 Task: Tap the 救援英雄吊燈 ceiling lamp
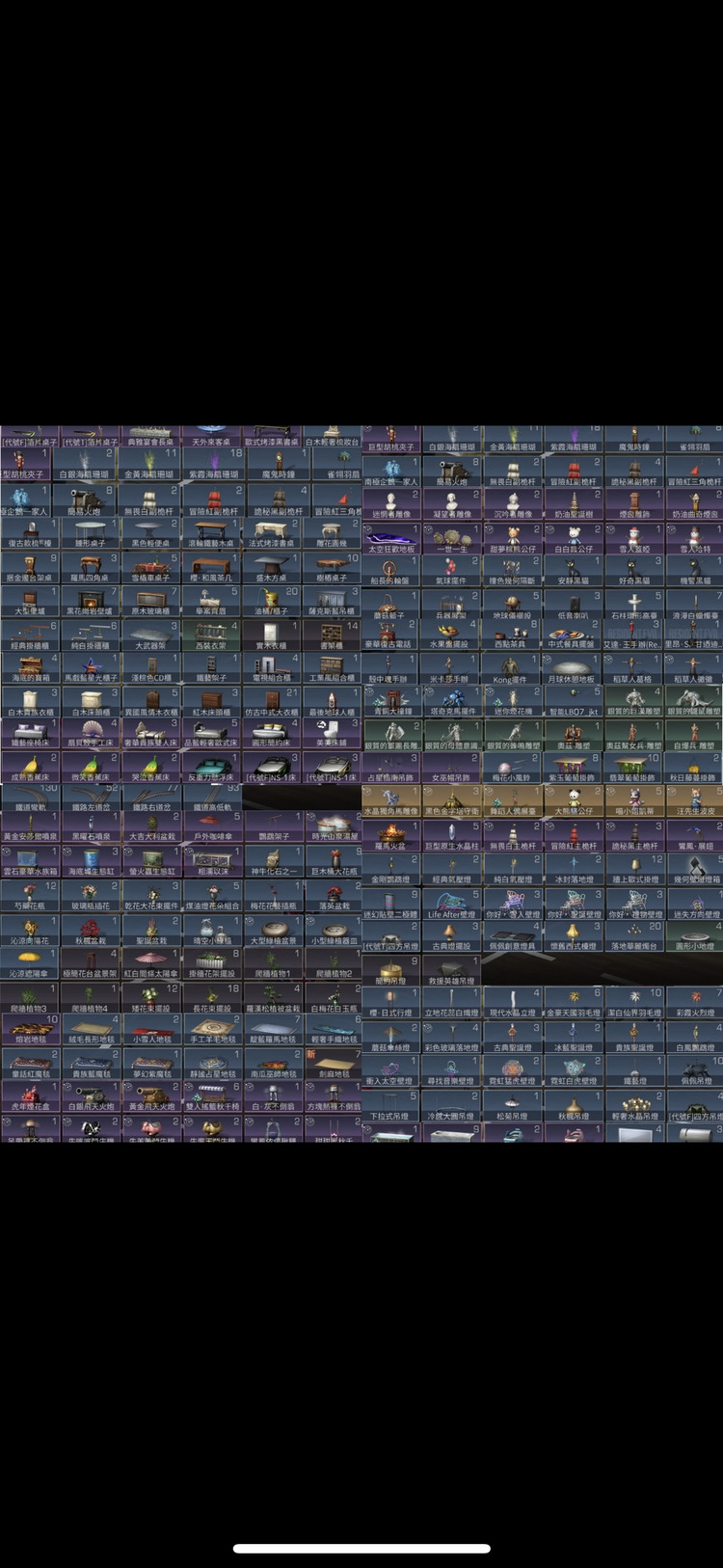[451, 971]
